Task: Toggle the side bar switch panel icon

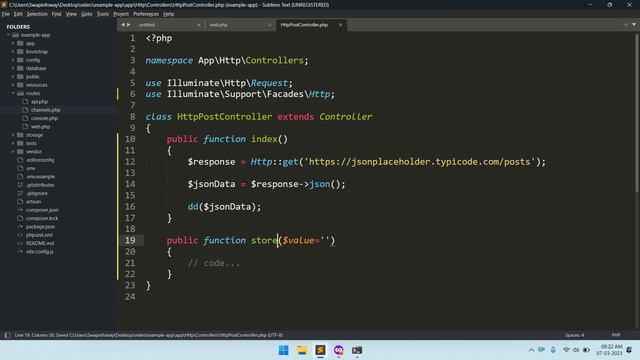Action: point(7,335)
